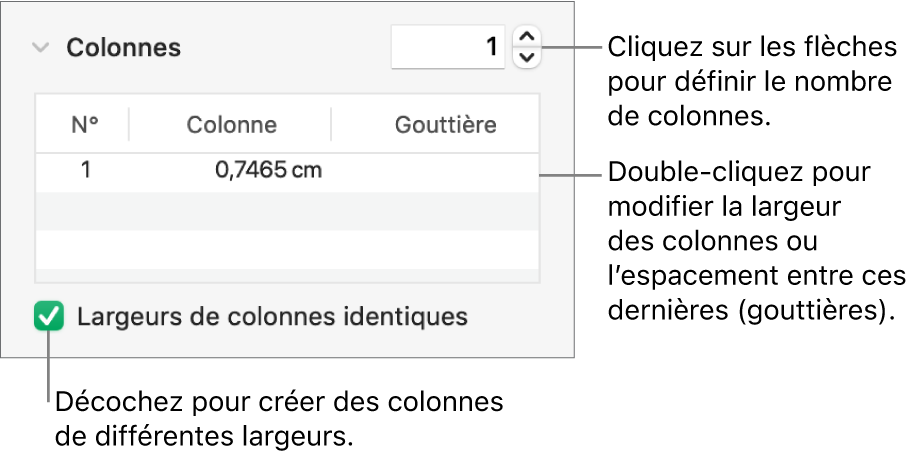The height and width of the screenshot is (463, 923).
Task: Click the 0,7465 cm column width value
Action: (268, 170)
